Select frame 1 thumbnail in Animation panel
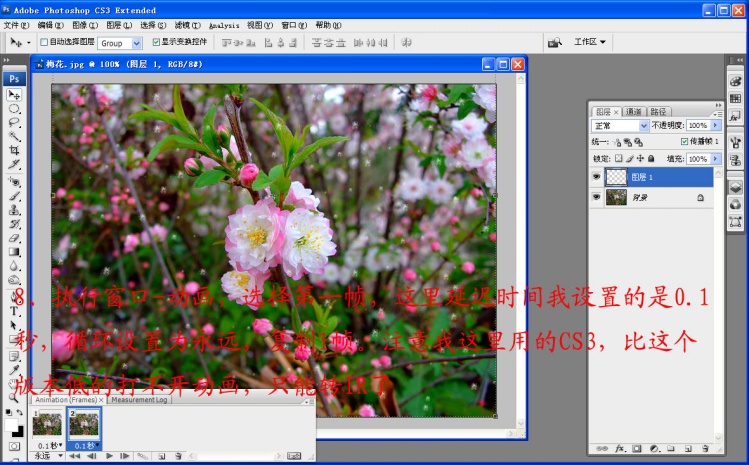Image resolution: width=749 pixels, height=465 pixels. [46, 424]
